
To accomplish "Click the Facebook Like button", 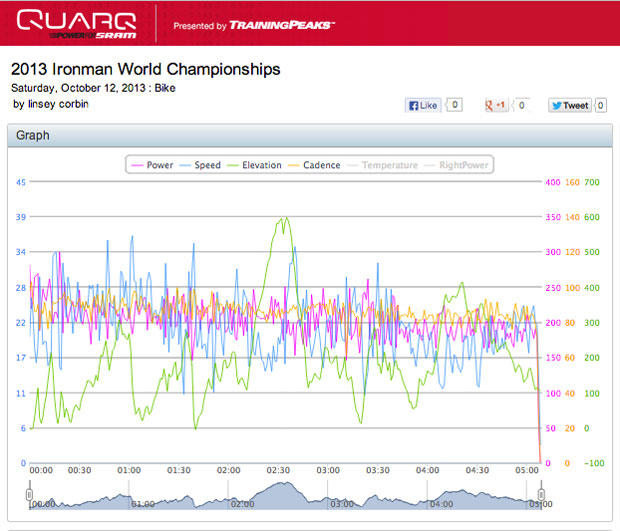I will point(423,104).
